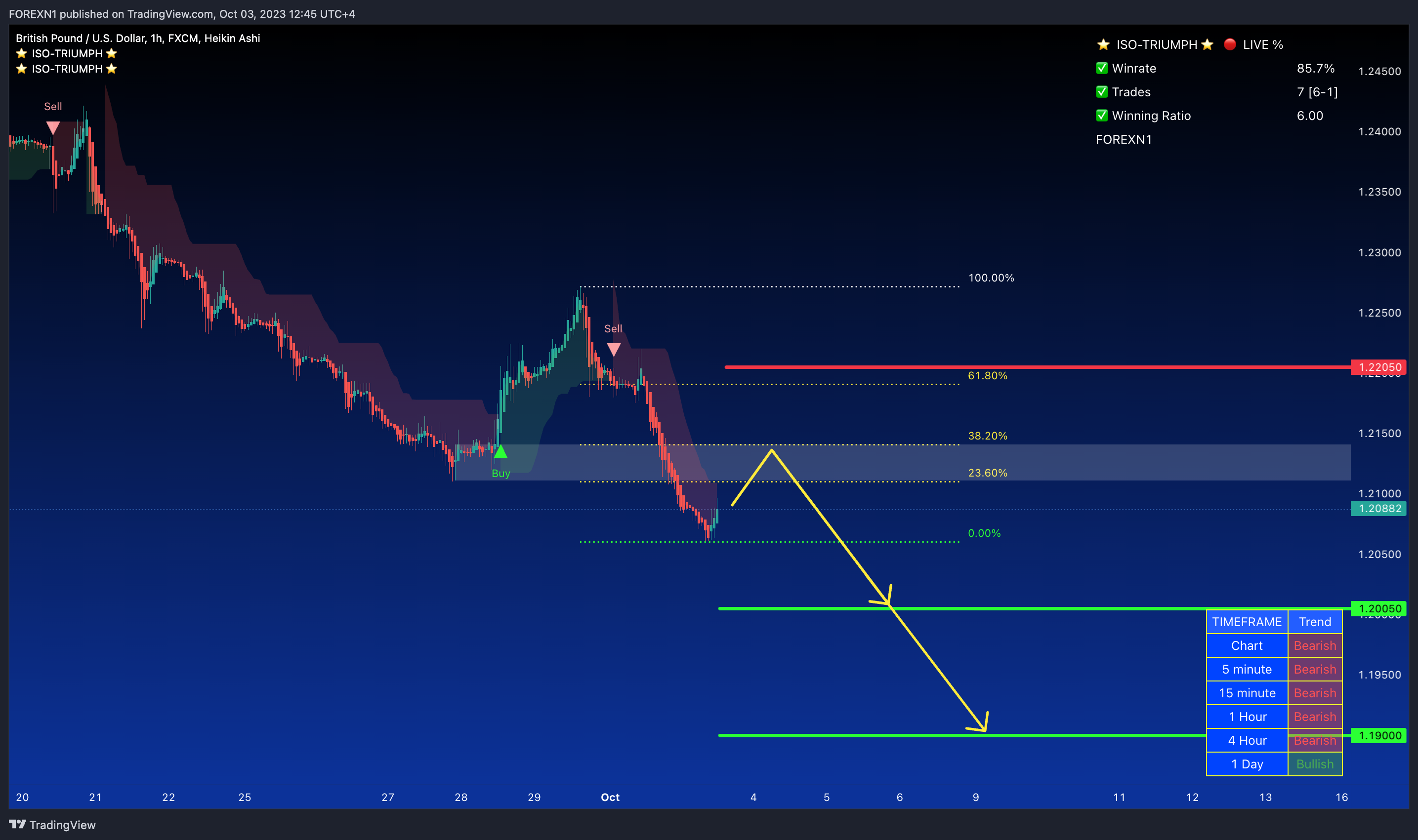Click the 5 minute row label

[x=1247, y=669]
